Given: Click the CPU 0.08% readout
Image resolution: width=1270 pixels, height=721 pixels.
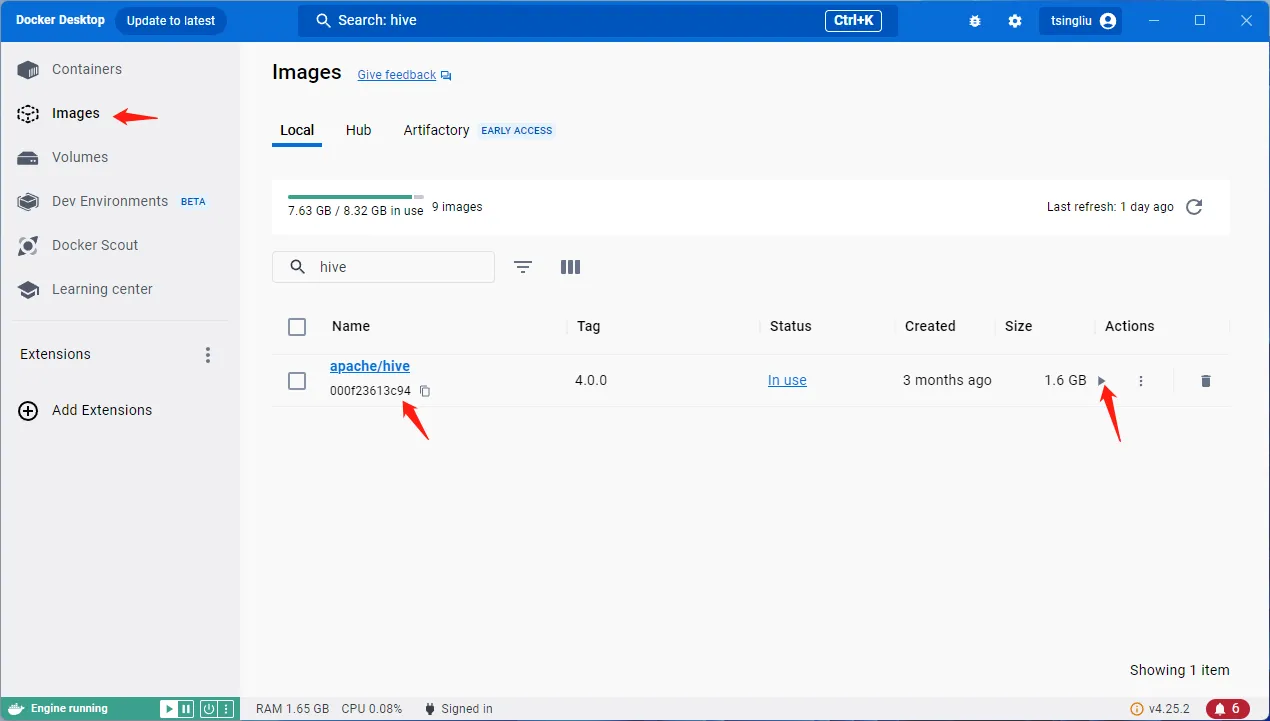Looking at the screenshot, I should point(372,709).
